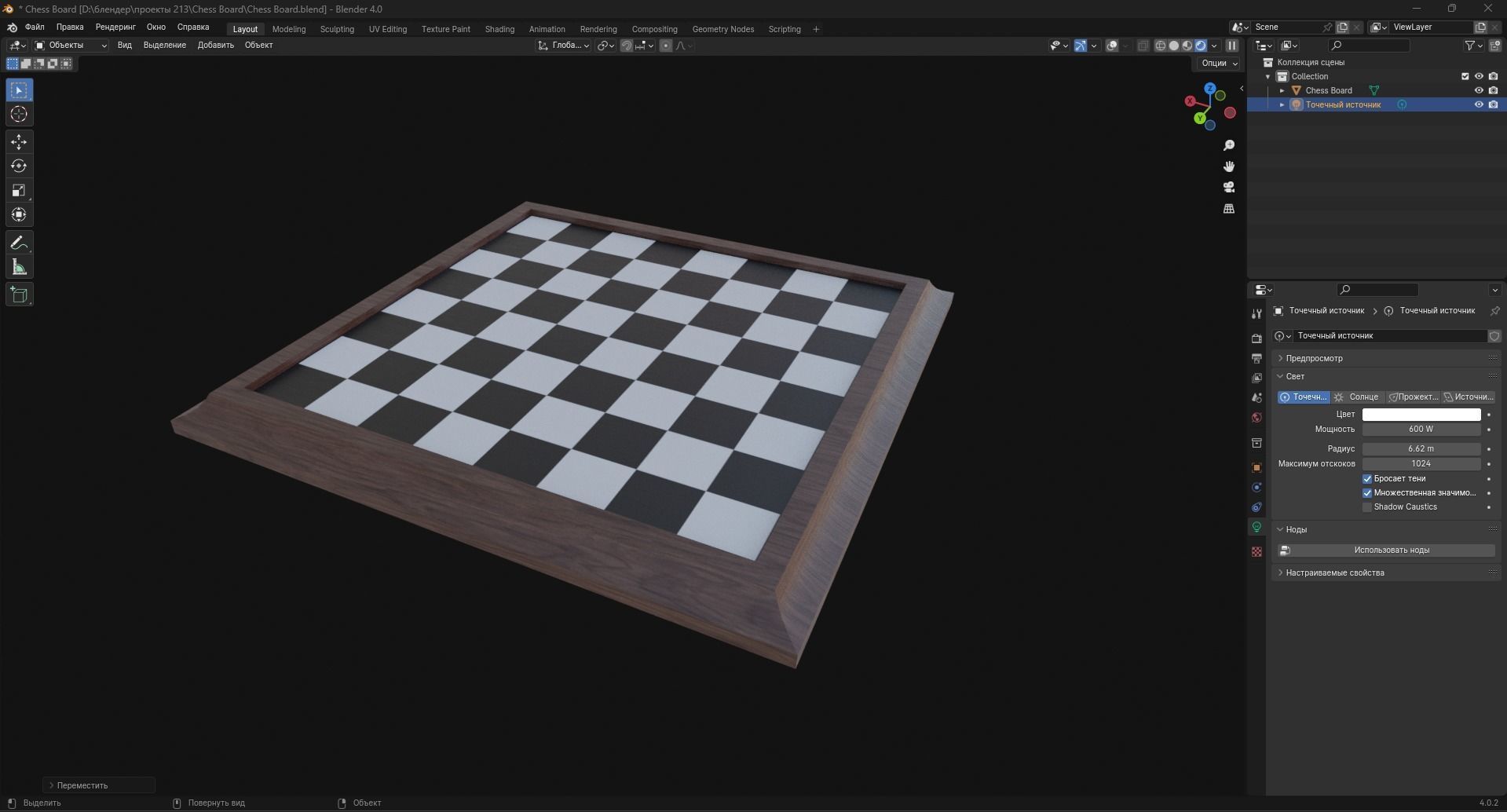Collapse the Свет panel
Viewport: 1507px width, 812px height.
click(x=1385, y=376)
